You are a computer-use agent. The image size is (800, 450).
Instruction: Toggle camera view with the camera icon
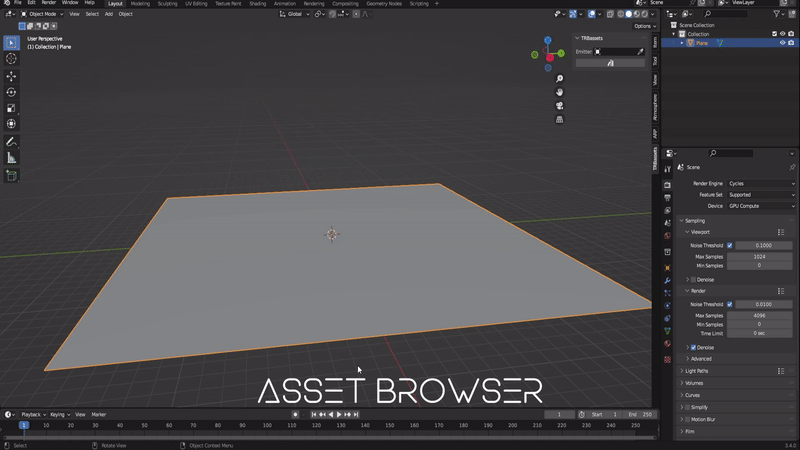(560, 106)
